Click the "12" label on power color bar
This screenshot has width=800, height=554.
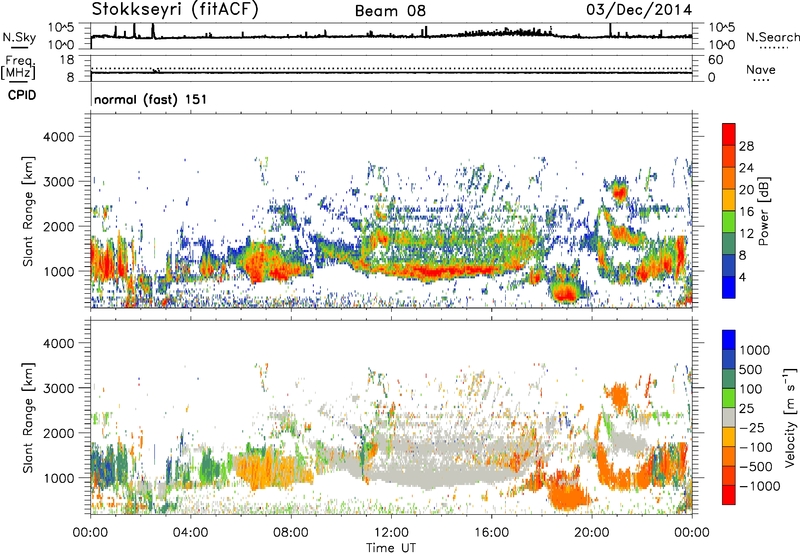click(746, 234)
